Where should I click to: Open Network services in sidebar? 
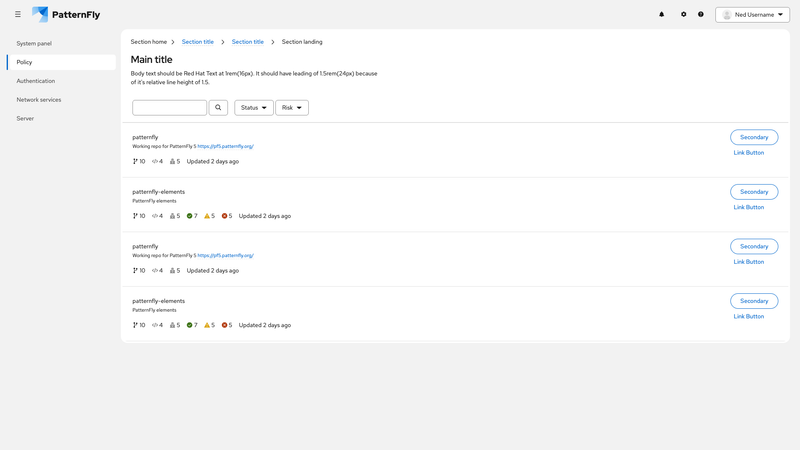click(x=39, y=100)
